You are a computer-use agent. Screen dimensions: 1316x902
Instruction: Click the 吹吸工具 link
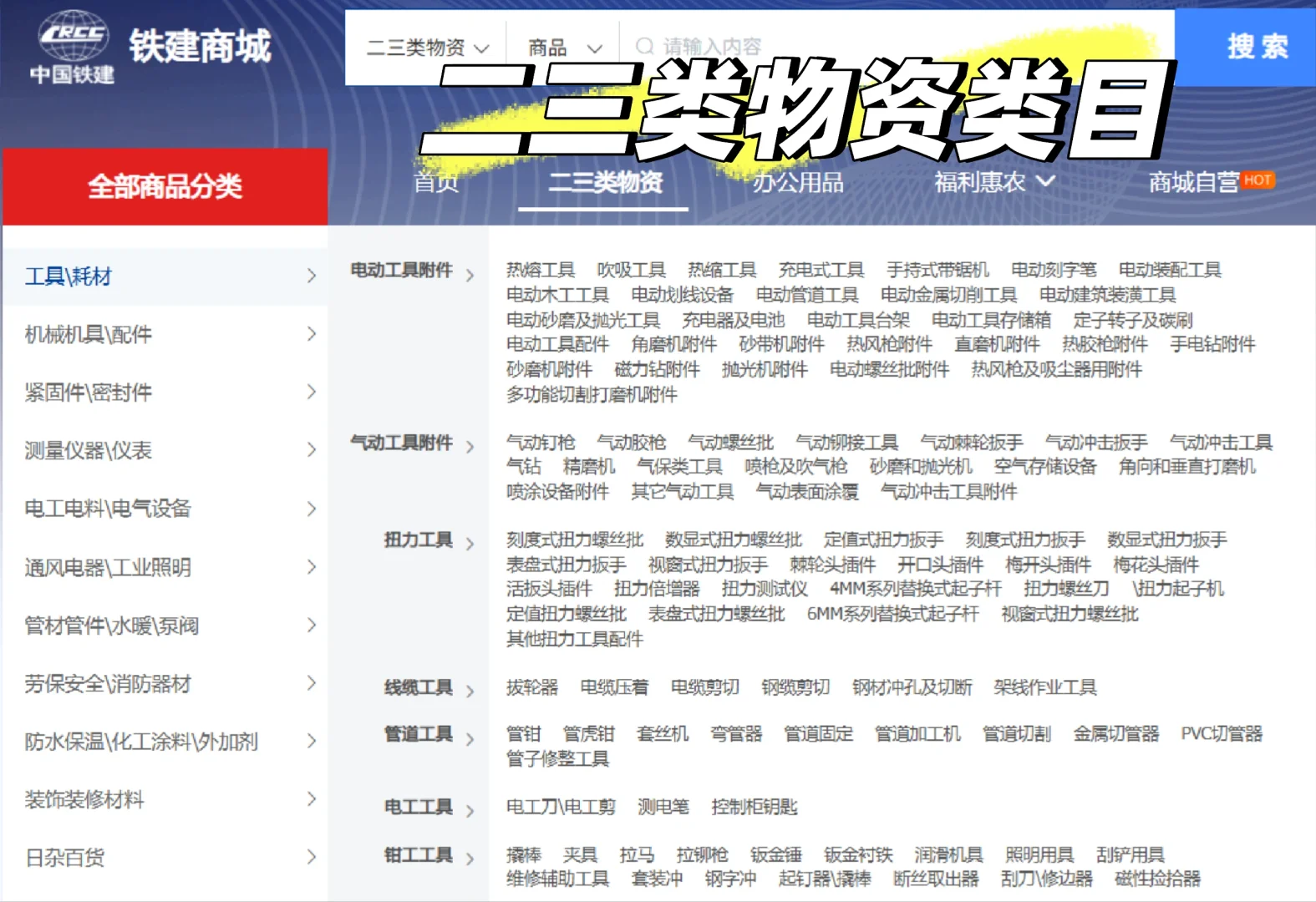pos(632,270)
